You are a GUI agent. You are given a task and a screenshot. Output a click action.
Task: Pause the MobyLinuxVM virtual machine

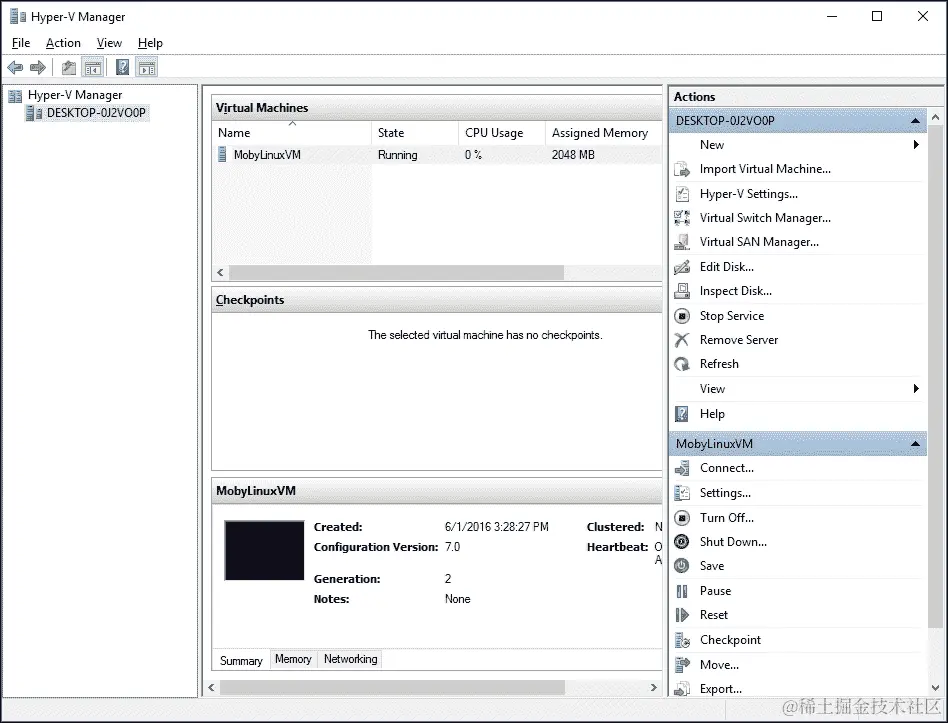715,590
